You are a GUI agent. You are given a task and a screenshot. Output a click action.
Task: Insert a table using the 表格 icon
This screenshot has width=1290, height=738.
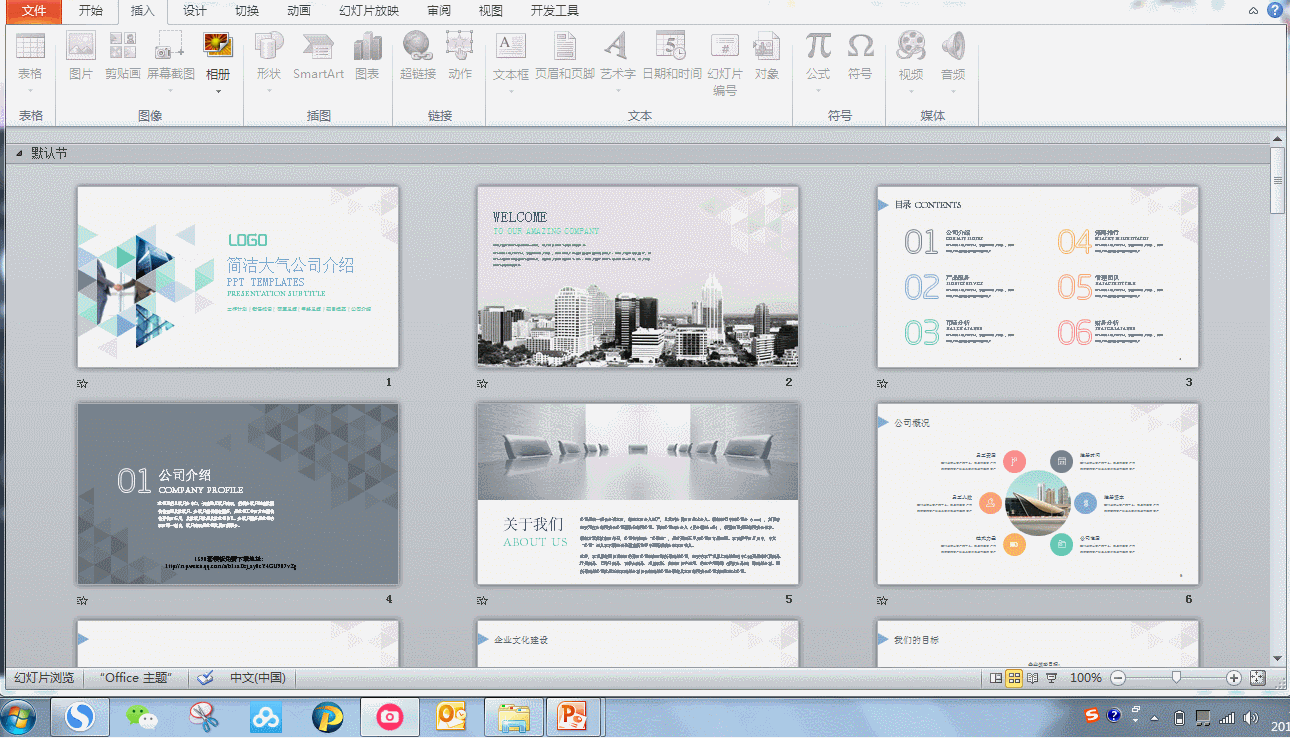click(30, 47)
